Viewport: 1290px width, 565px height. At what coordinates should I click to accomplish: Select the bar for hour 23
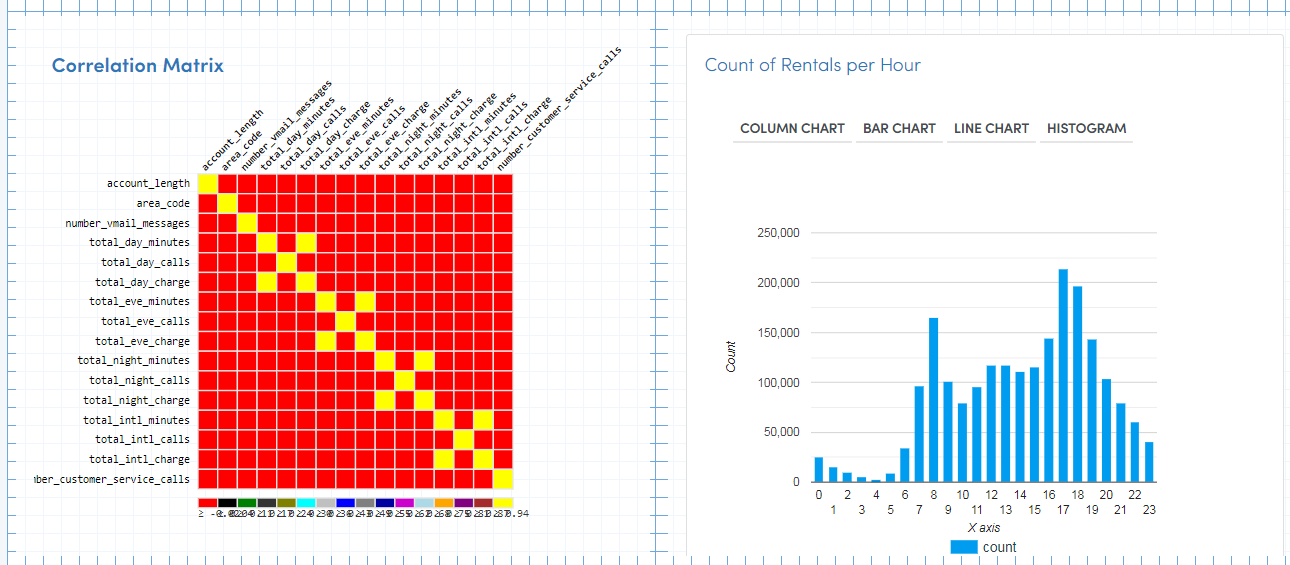coord(1149,462)
